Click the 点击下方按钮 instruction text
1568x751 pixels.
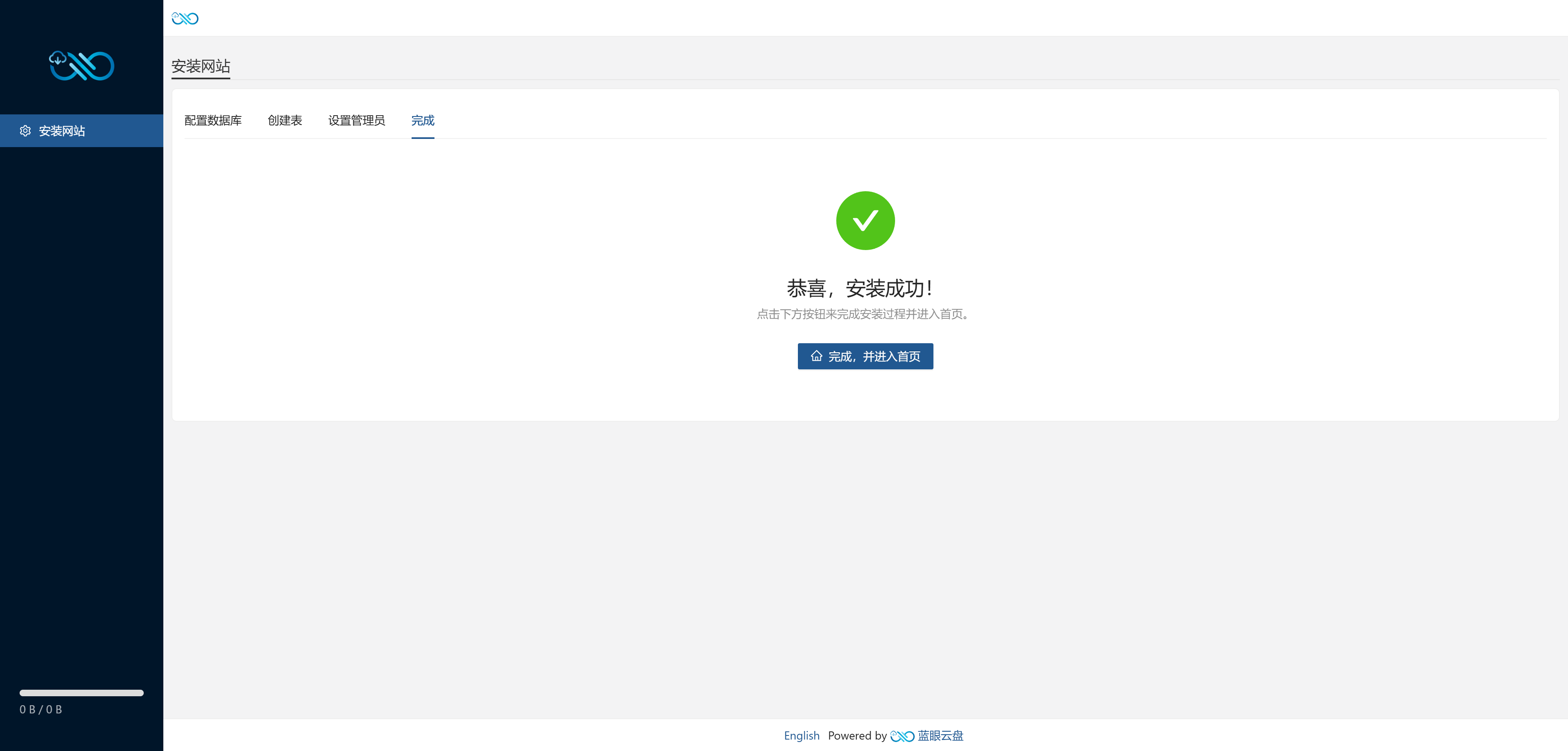click(862, 314)
